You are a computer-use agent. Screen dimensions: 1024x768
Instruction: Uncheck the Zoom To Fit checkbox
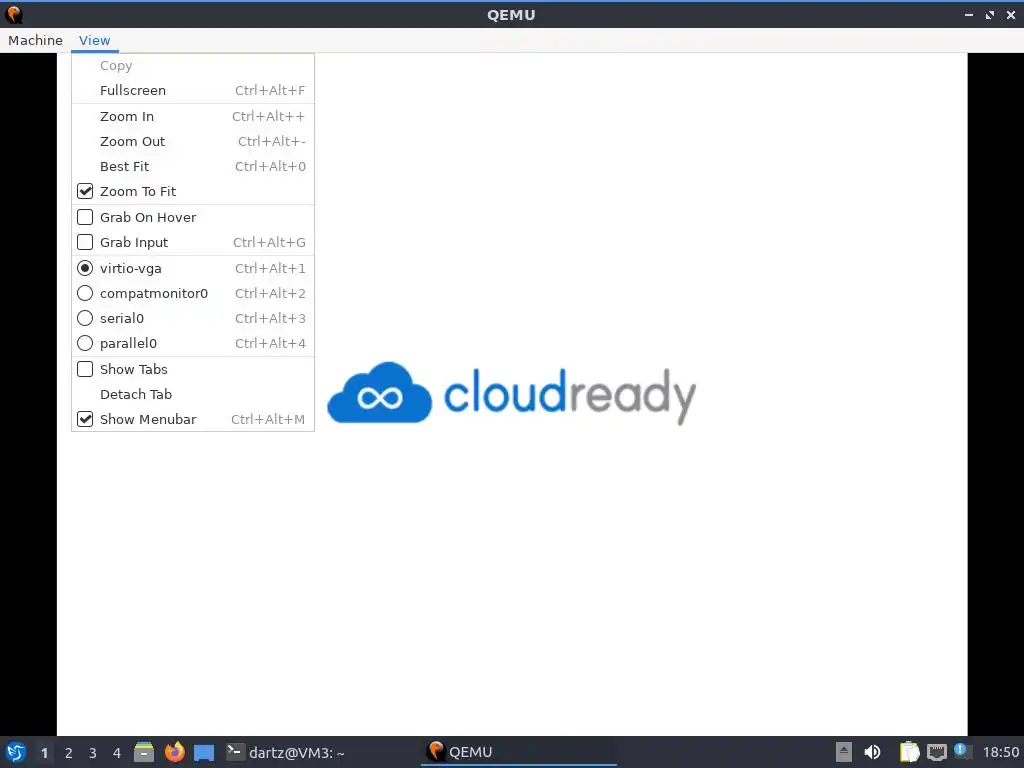pyautogui.click(x=85, y=191)
